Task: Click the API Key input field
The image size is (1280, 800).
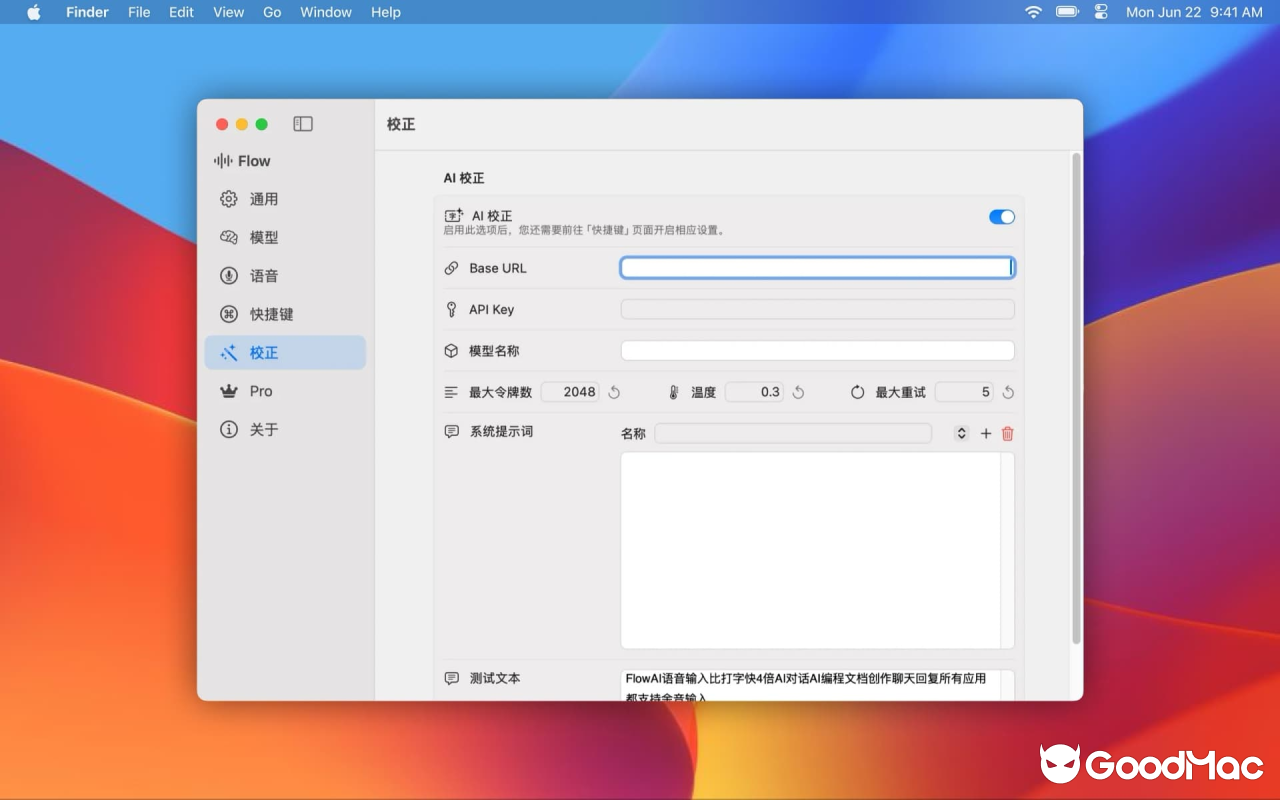Action: click(x=817, y=309)
